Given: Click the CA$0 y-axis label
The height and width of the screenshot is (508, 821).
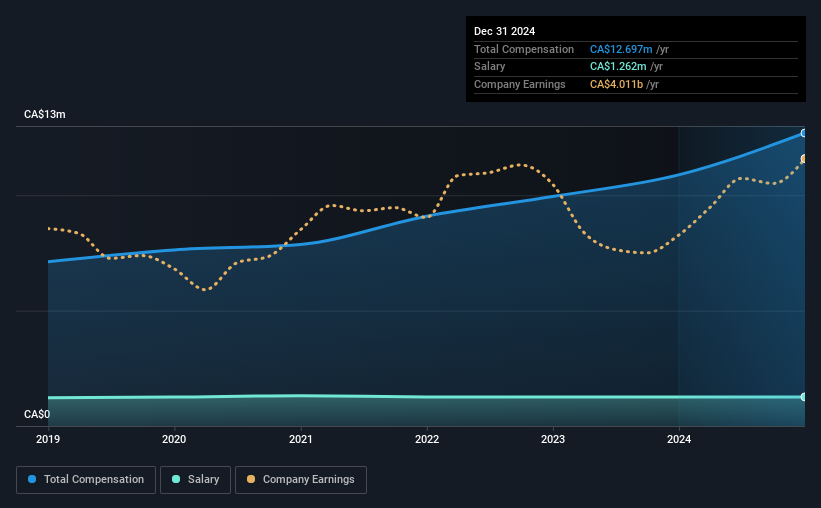Looking at the screenshot, I should click(37, 414).
